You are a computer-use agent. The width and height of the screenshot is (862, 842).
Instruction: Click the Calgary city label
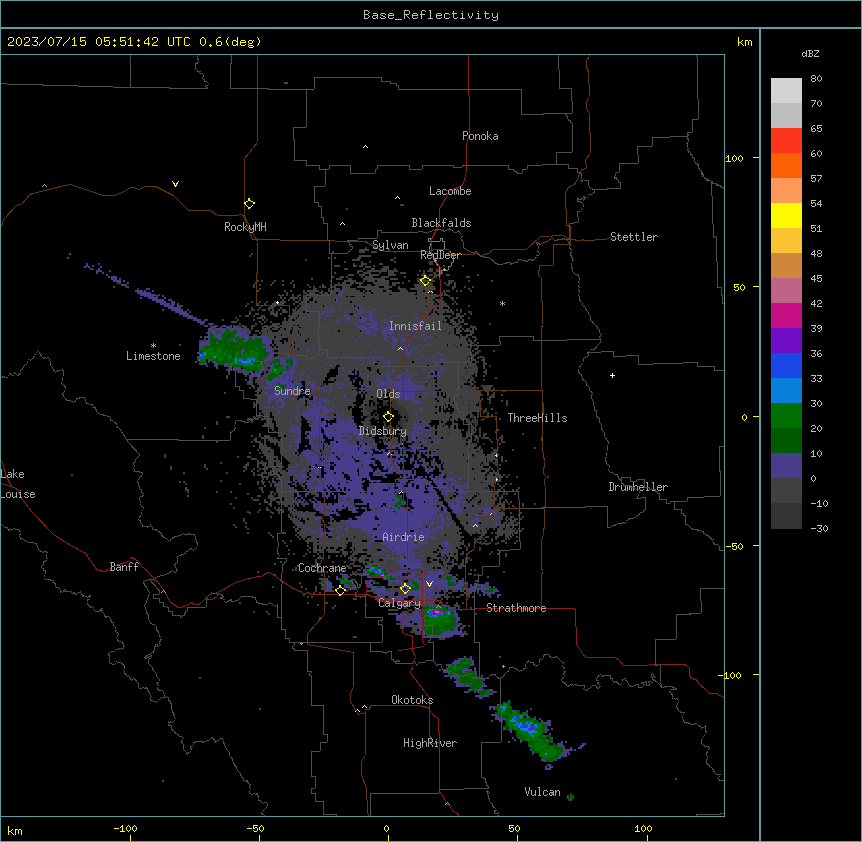[x=399, y=603]
